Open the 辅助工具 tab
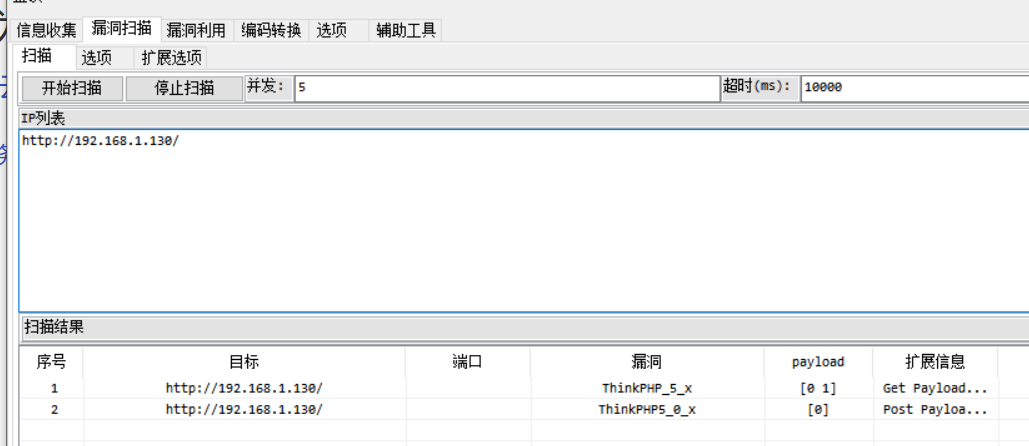 point(406,30)
